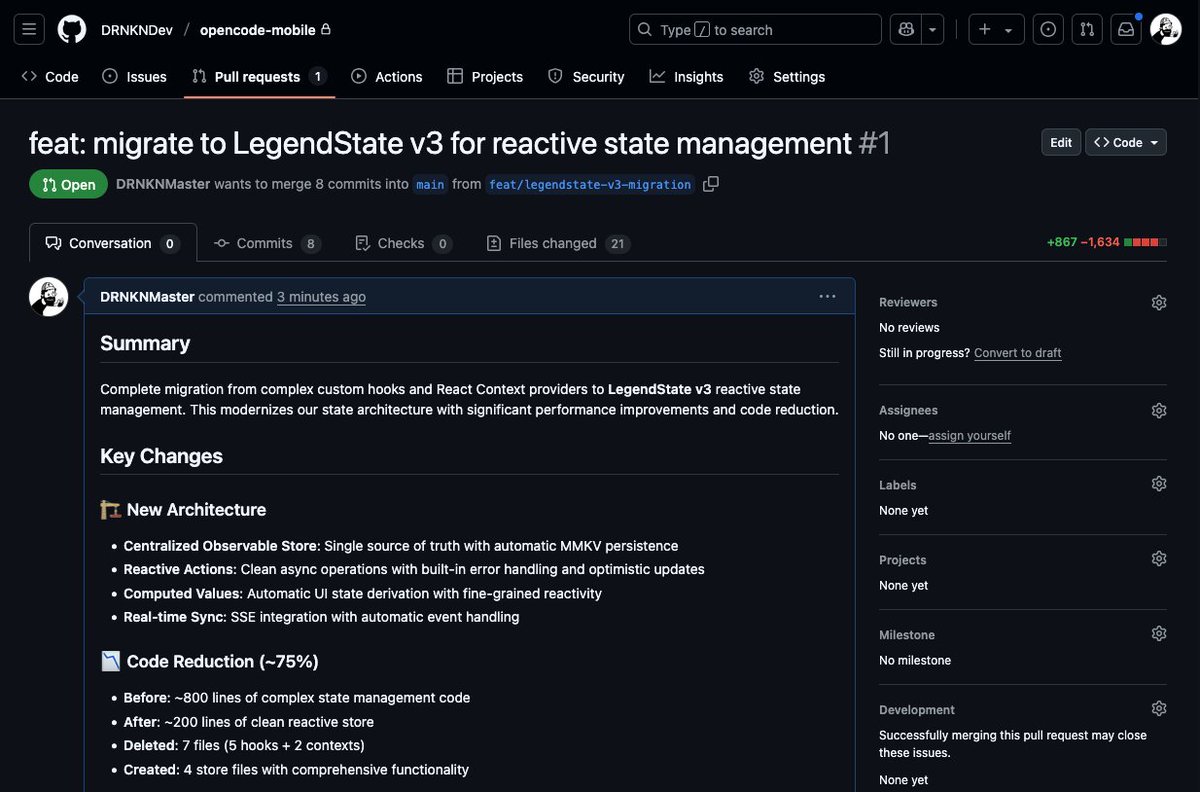Click the assign yourself link
The image size is (1200, 792).
coord(969,436)
